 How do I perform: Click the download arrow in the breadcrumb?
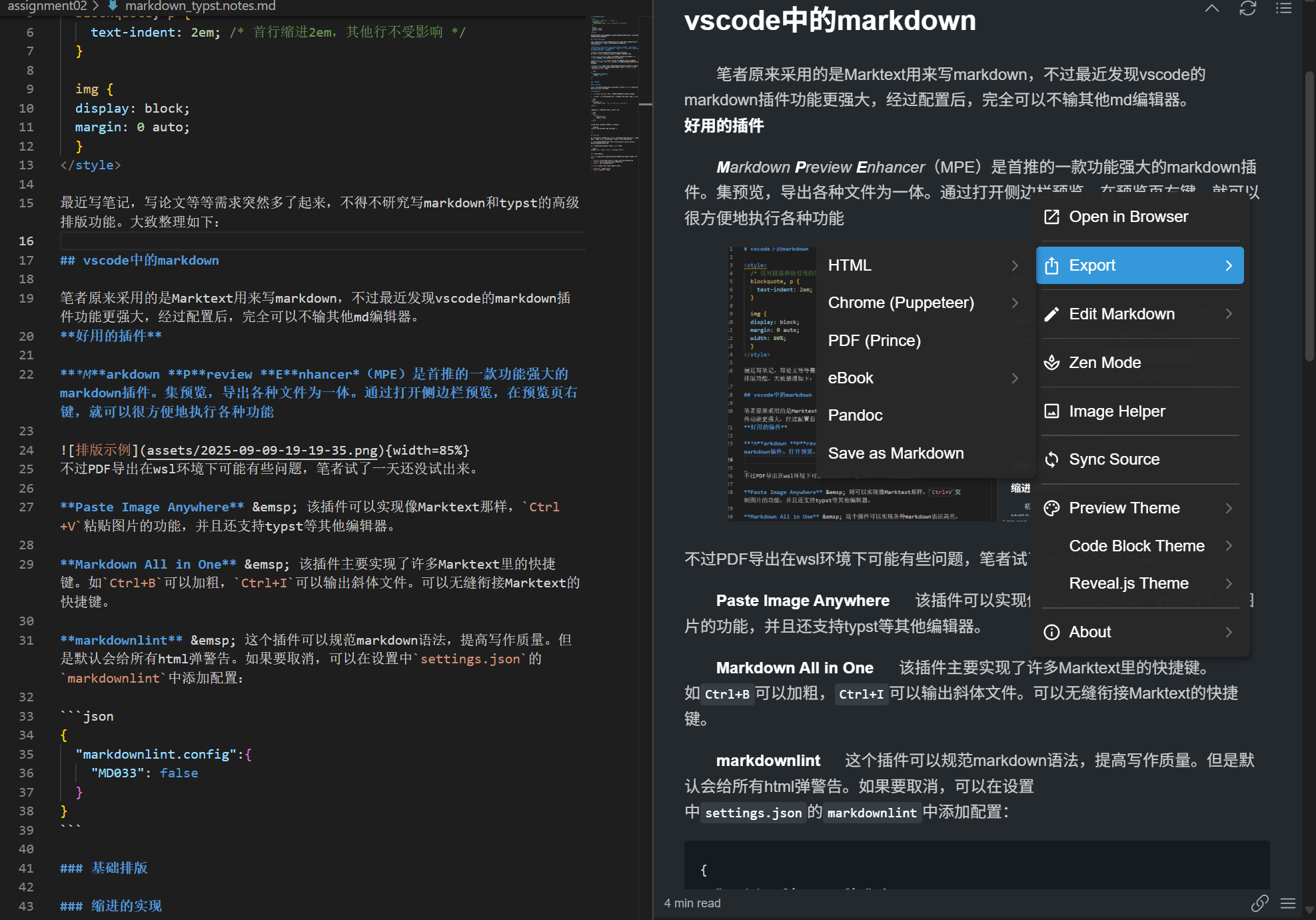(x=112, y=6)
